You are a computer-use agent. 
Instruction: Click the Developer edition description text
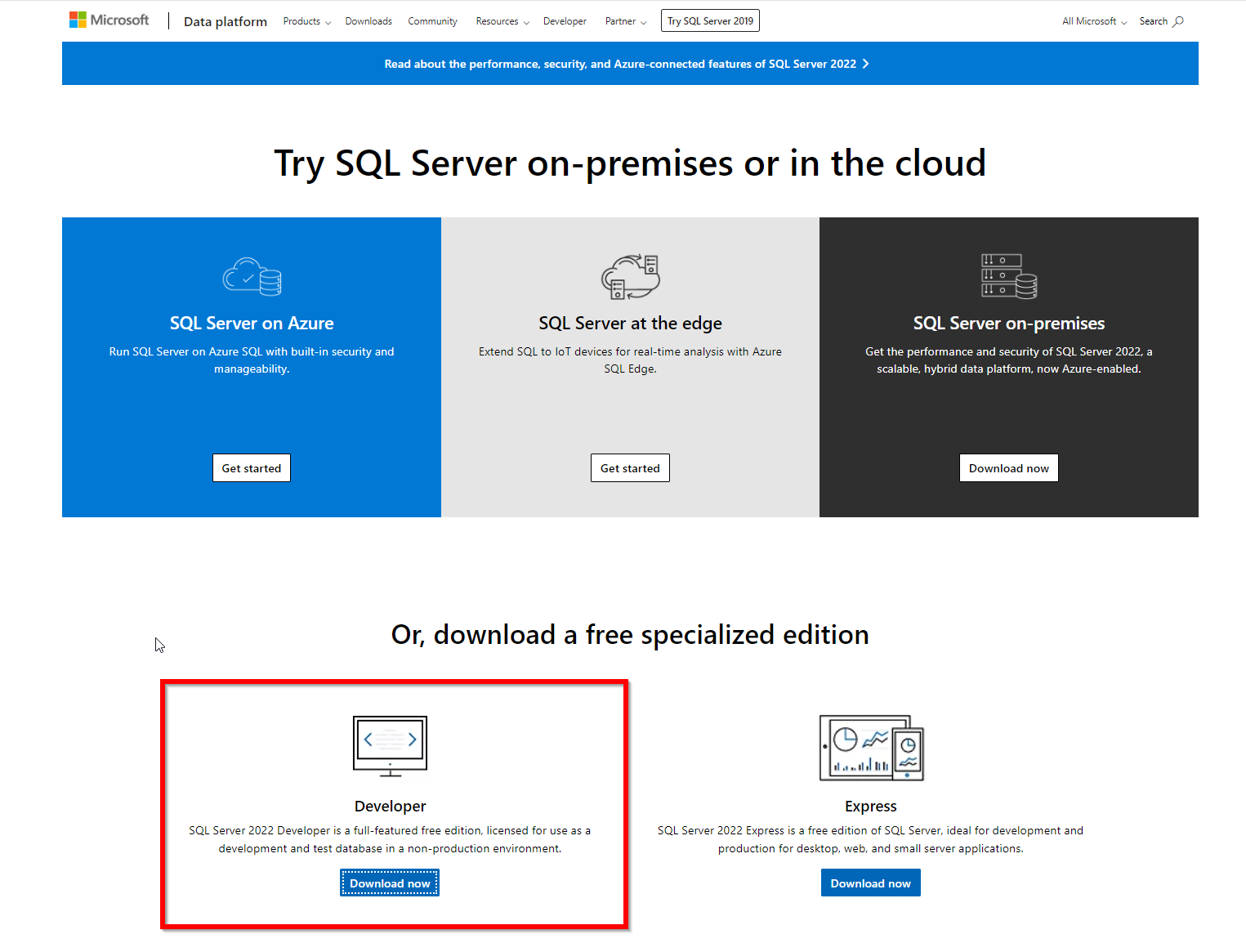coord(390,839)
